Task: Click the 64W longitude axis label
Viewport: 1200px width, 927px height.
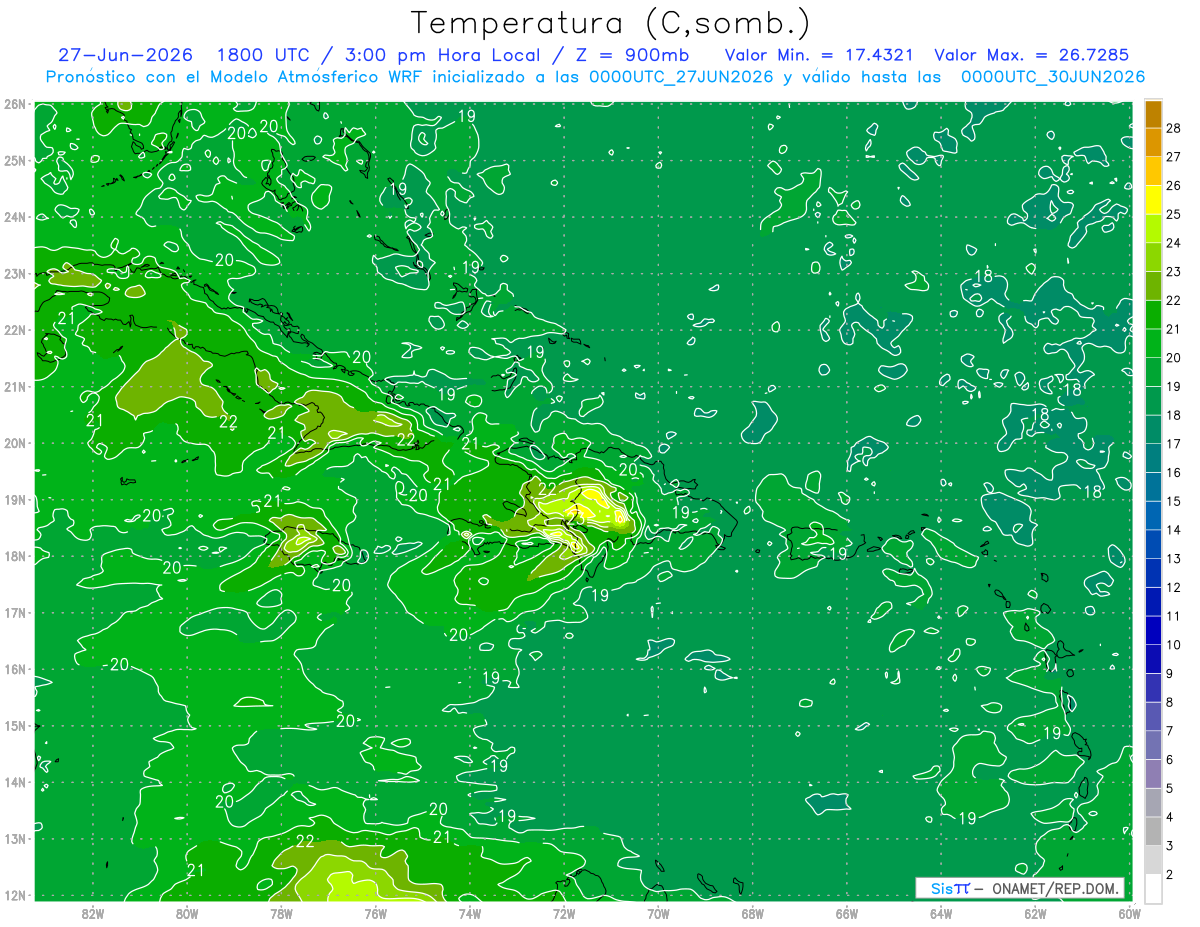Action: [x=941, y=912]
